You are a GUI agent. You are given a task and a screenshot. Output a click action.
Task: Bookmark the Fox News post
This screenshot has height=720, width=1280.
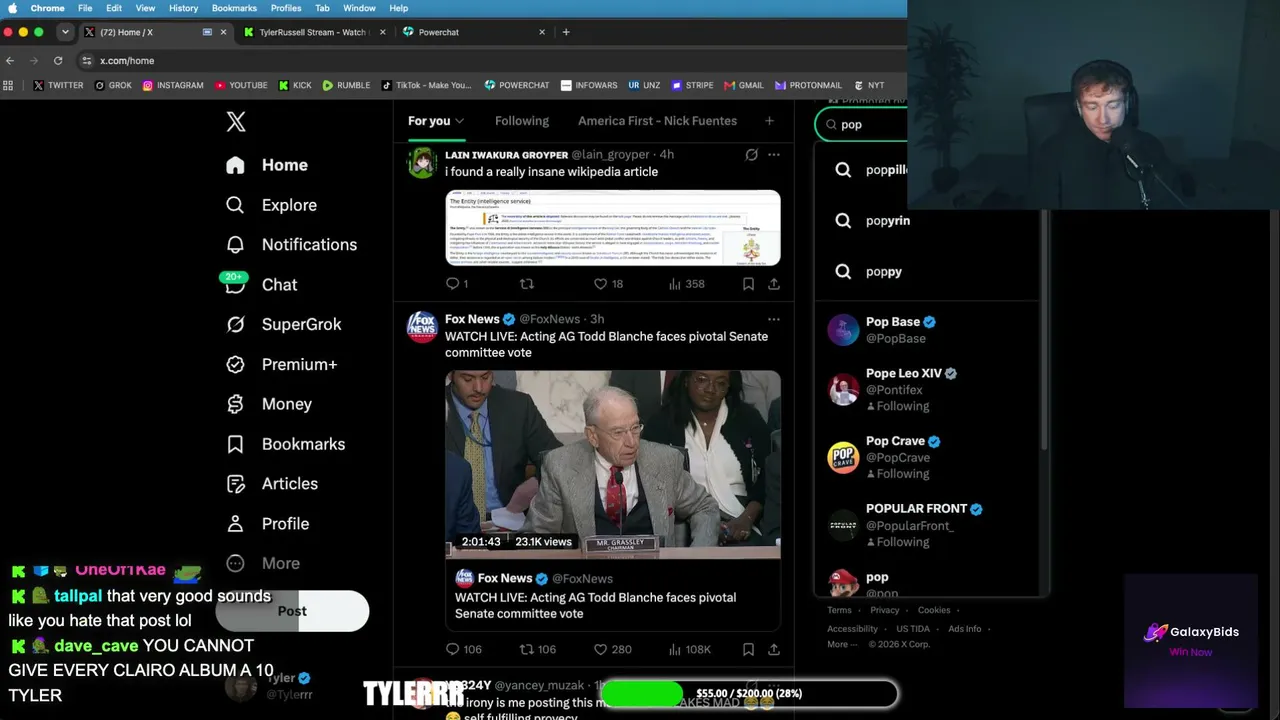[x=748, y=650]
